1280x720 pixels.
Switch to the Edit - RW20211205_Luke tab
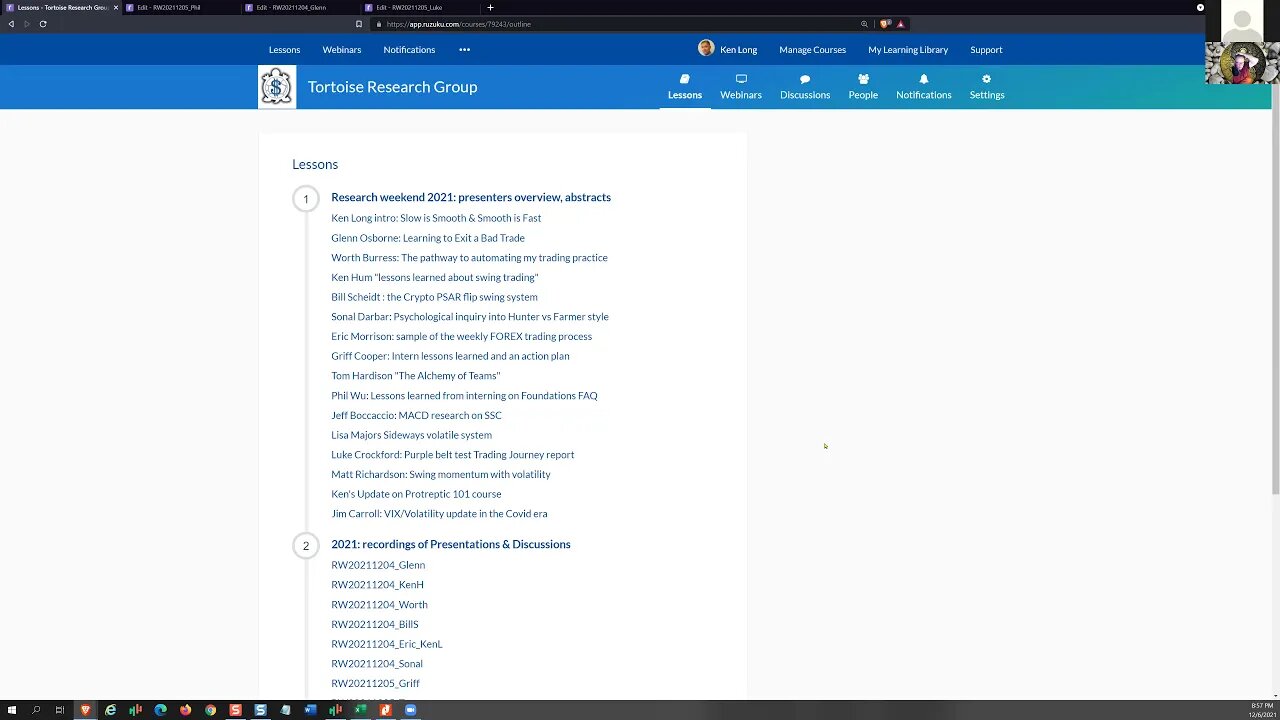coord(419,7)
